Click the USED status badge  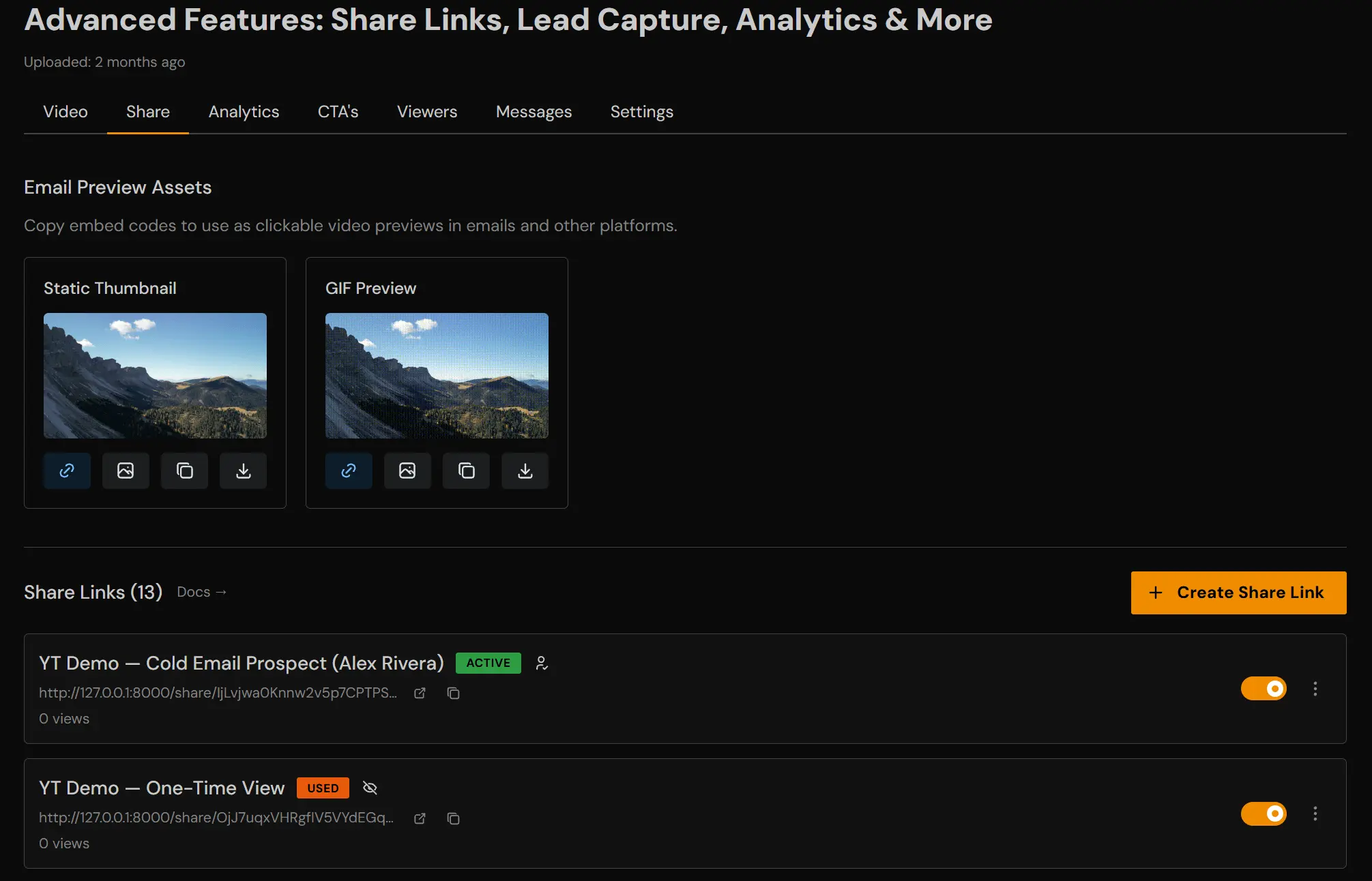coord(323,788)
